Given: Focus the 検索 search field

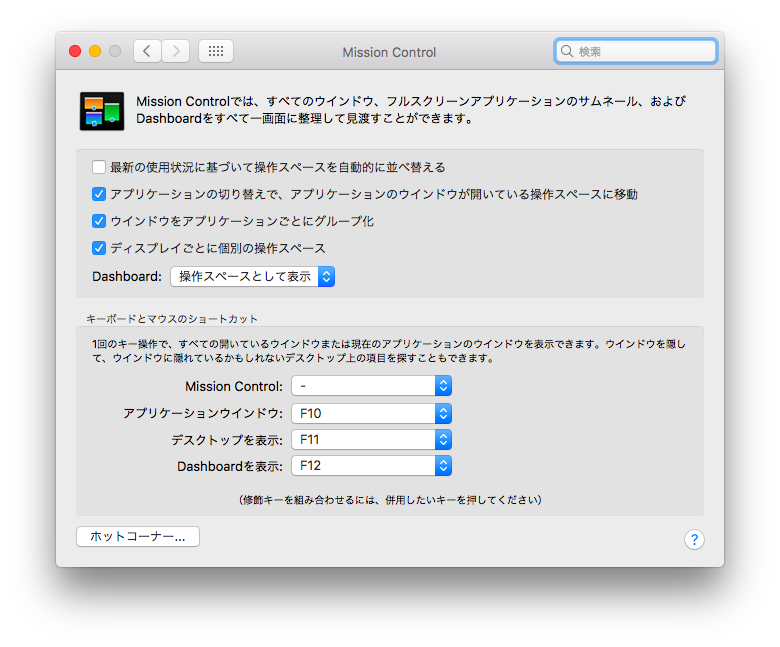Looking at the screenshot, I should pos(636,51).
